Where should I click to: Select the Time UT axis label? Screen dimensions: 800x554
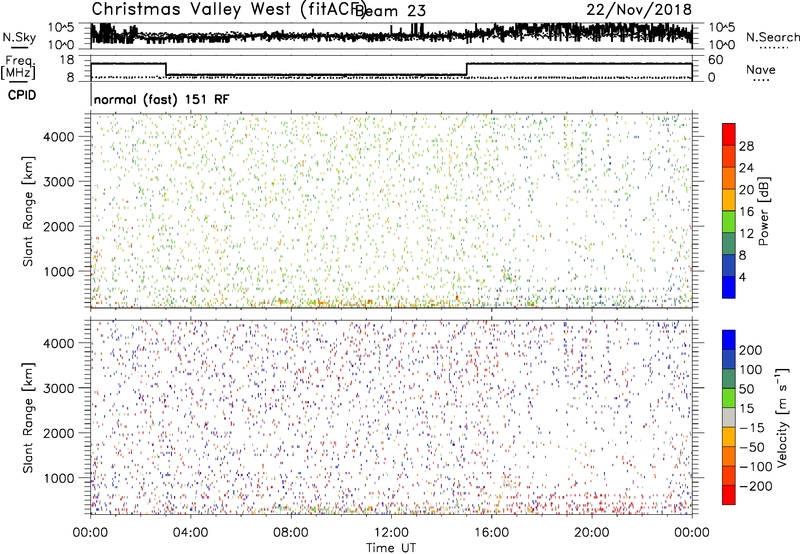(391, 548)
